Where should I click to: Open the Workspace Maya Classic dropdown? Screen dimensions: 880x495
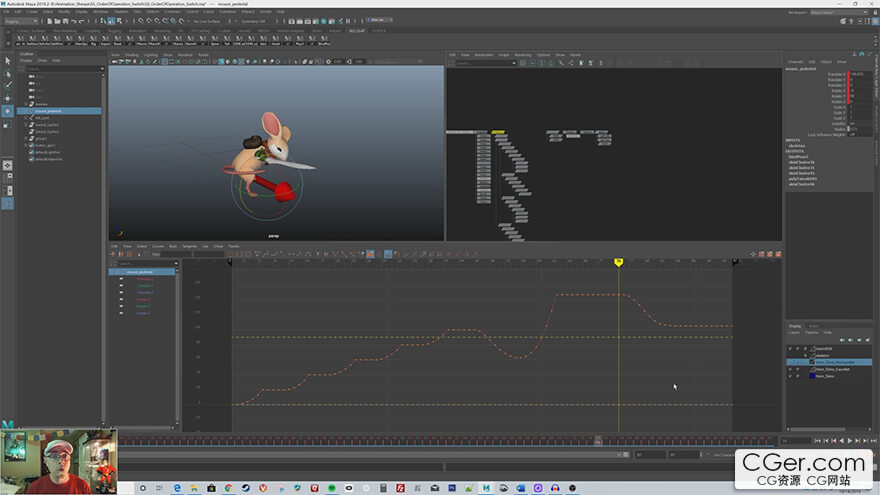click(x=838, y=12)
